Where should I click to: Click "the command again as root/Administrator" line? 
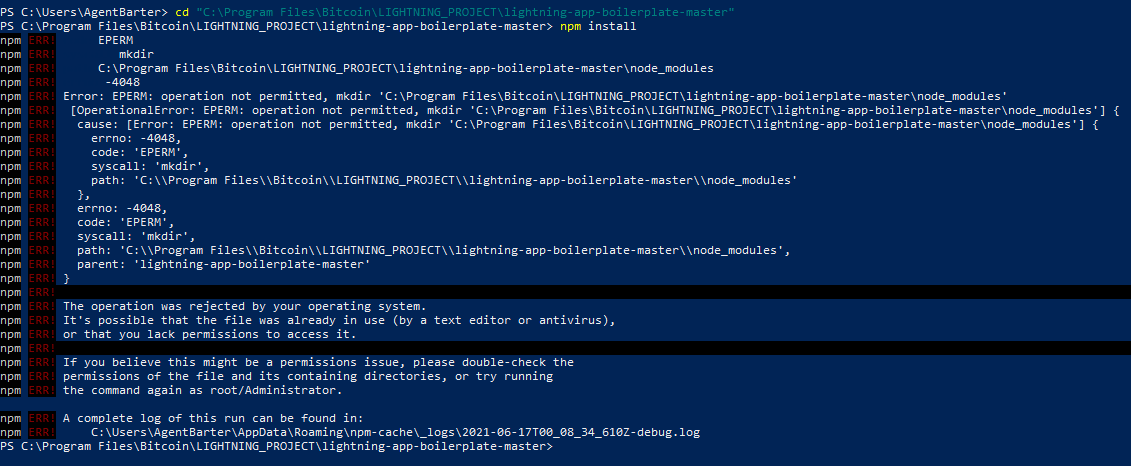[x=203, y=391]
